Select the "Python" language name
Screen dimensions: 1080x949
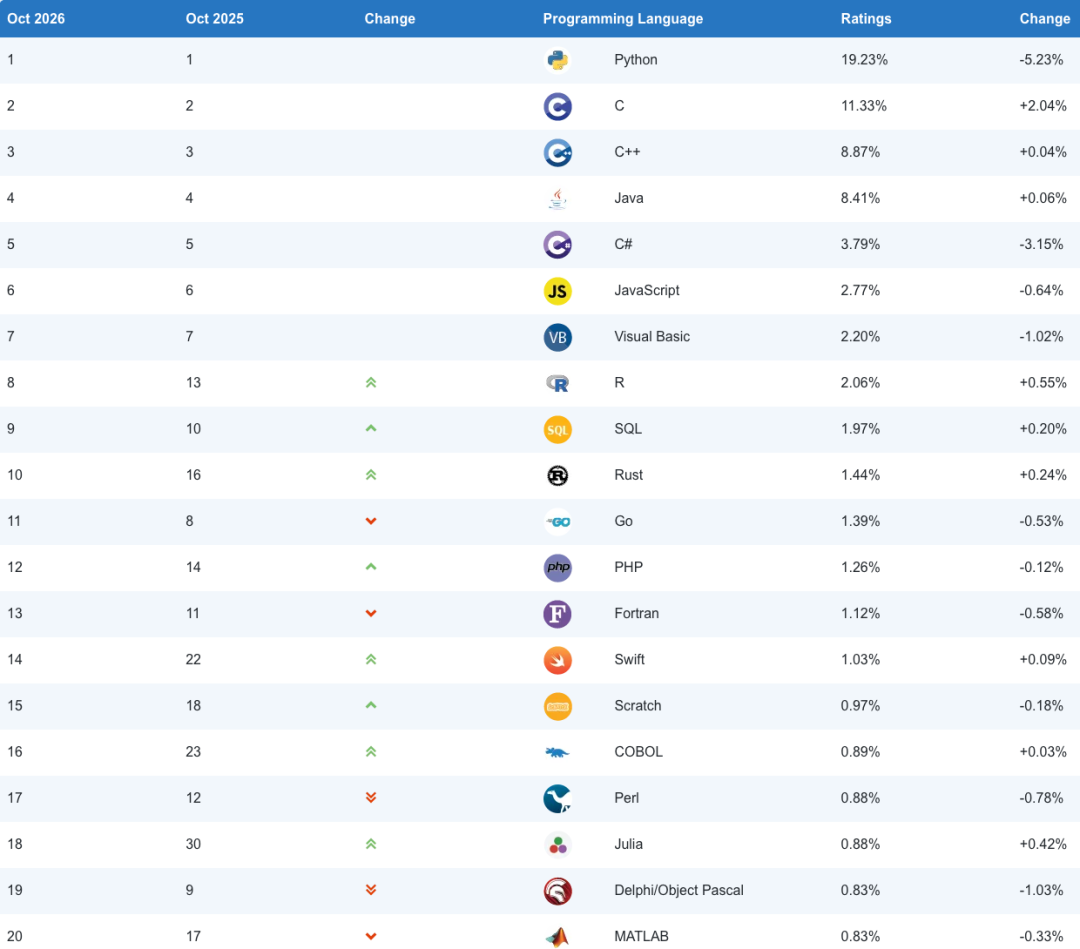[636, 60]
